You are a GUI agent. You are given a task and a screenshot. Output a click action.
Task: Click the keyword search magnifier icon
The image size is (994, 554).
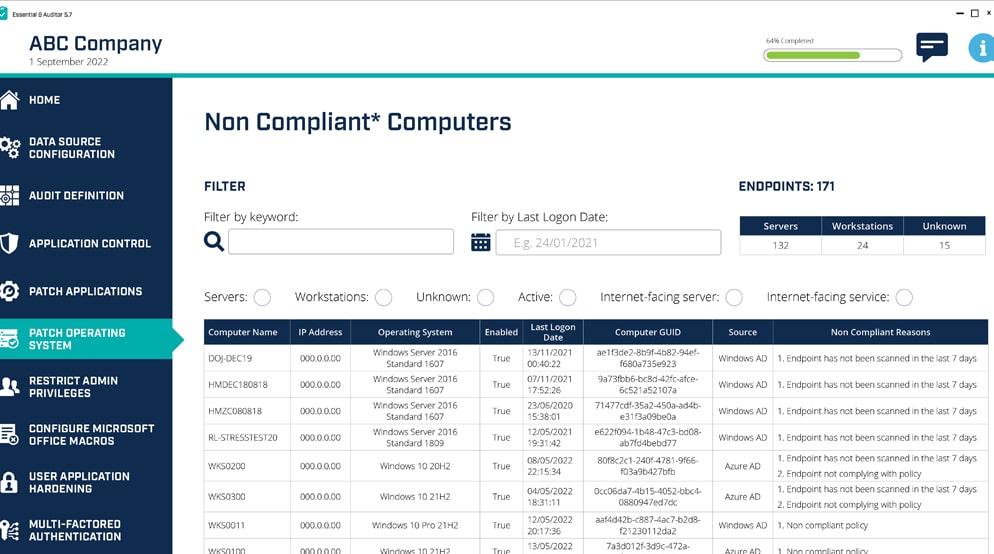pos(214,241)
